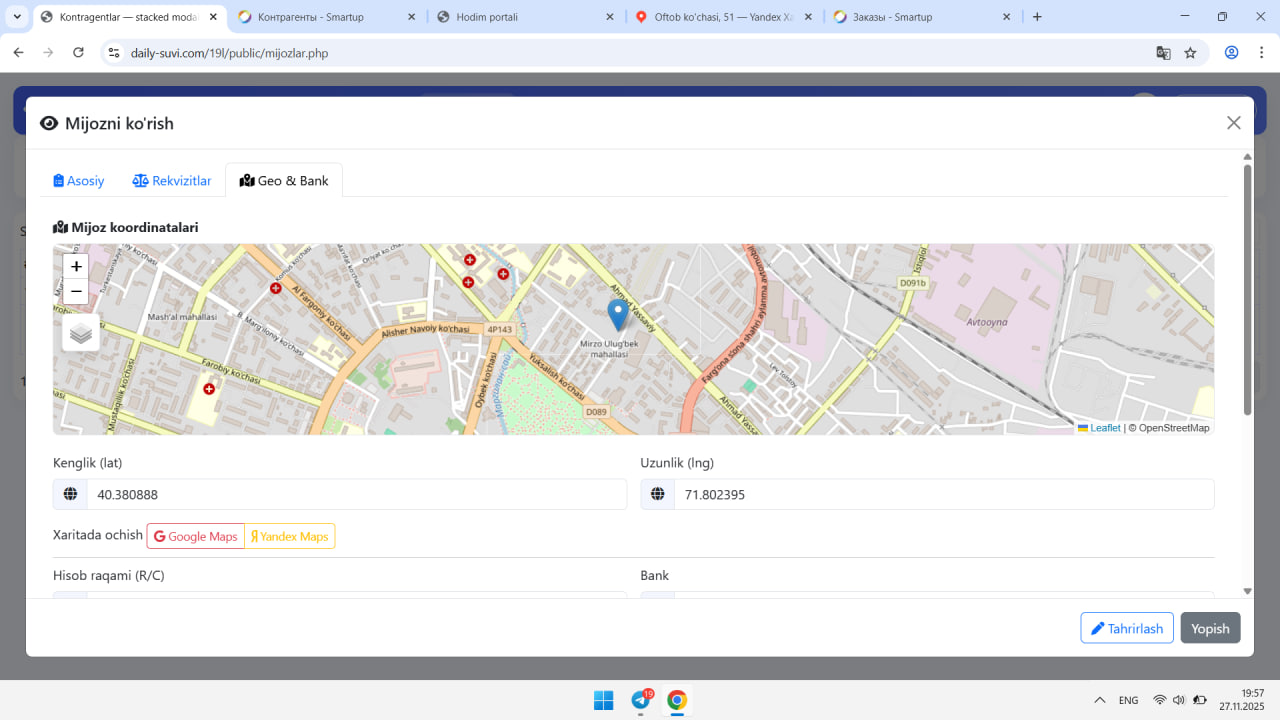Open the Rekvizitlar tab

(x=172, y=181)
